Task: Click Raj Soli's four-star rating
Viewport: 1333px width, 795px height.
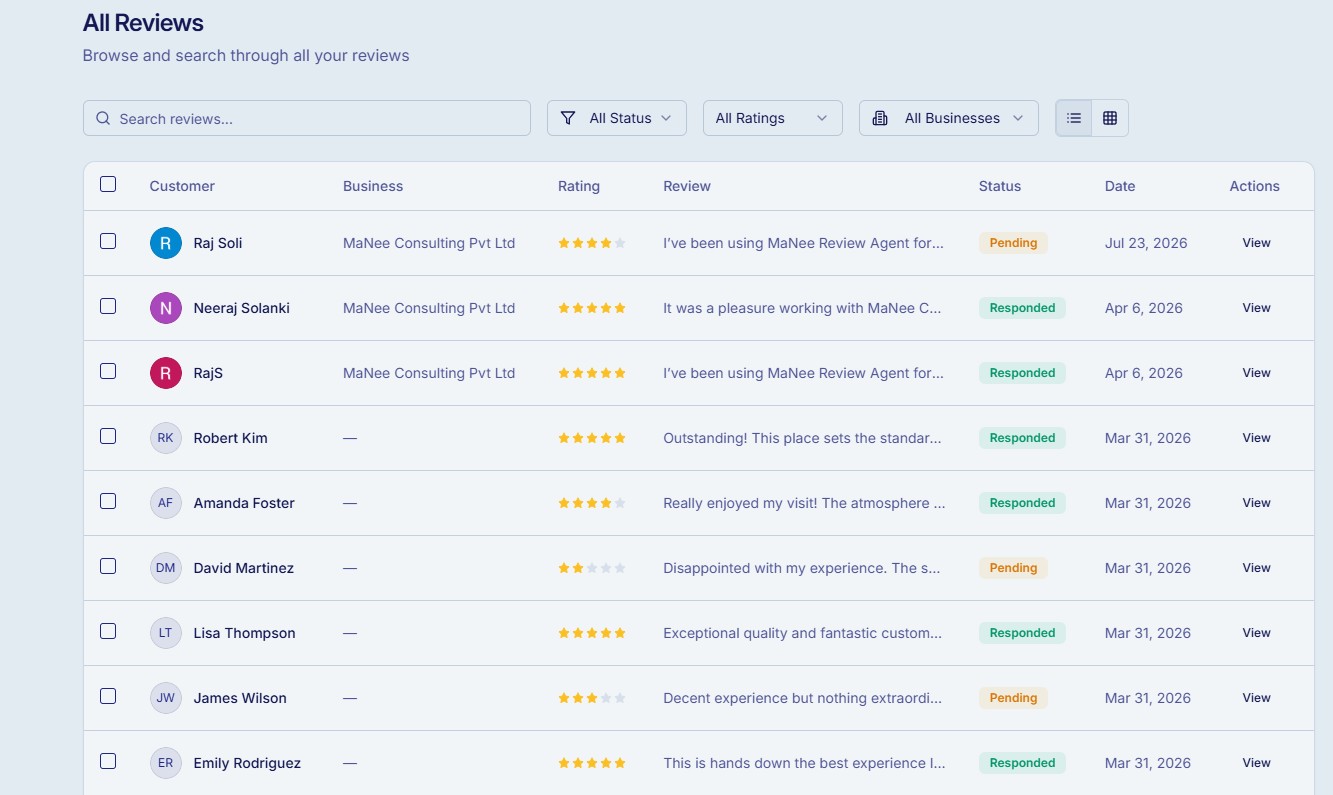Action: [x=592, y=243]
